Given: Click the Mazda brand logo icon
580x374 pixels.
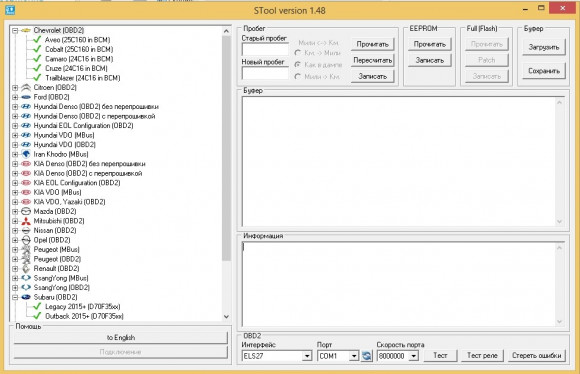Looking at the screenshot, I should point(26,212).
